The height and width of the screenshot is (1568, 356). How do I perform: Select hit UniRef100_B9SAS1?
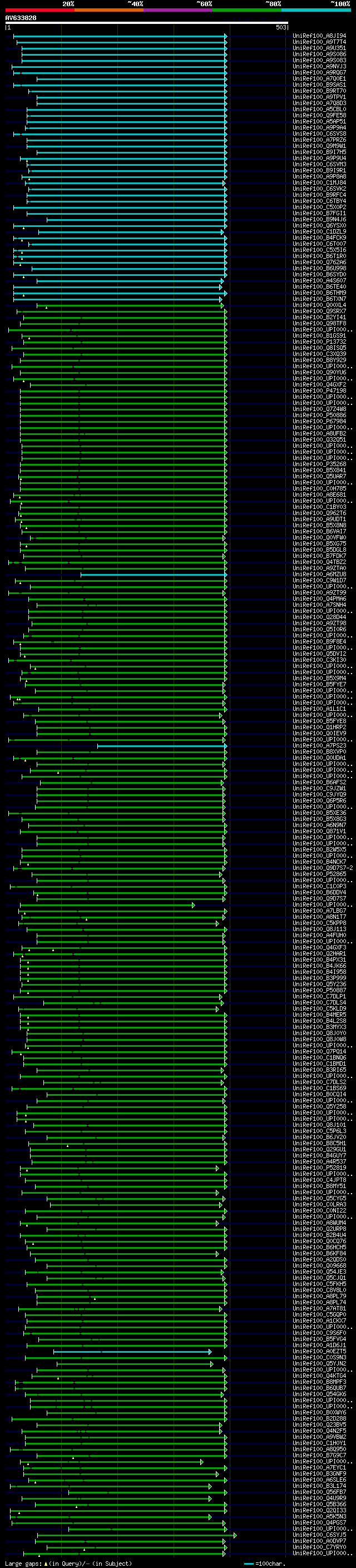coord(319,85)
